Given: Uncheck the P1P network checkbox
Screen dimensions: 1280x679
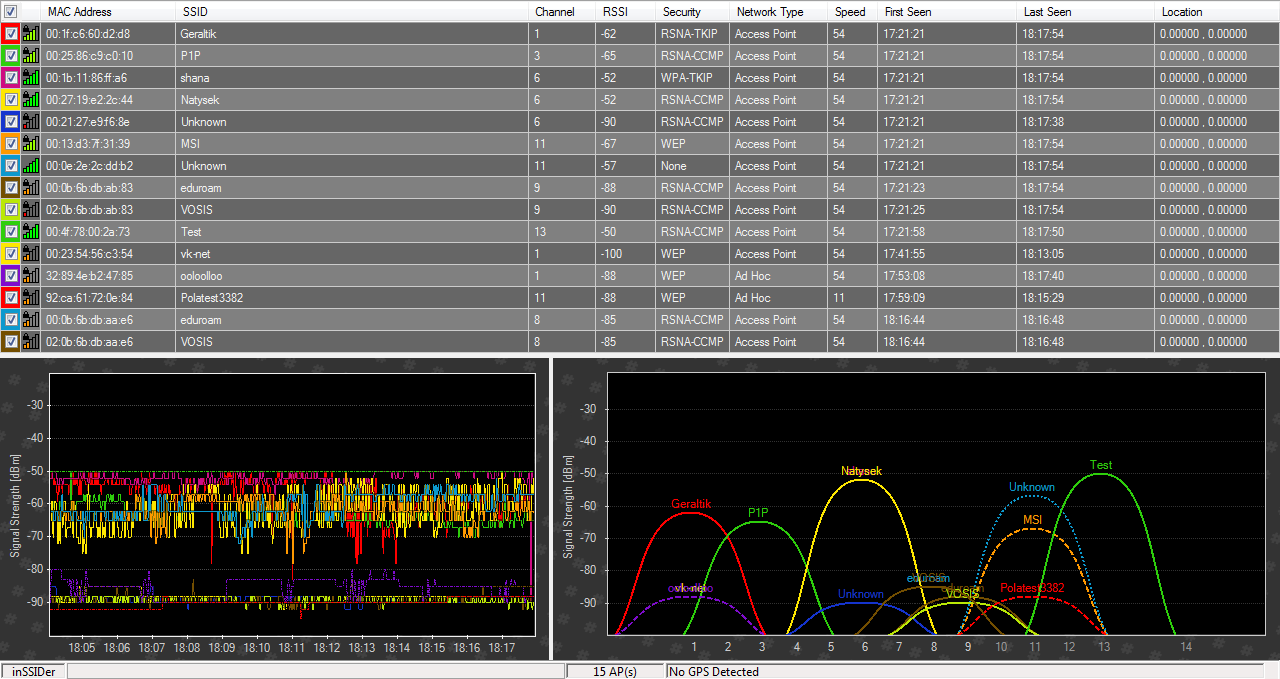Looking at the screenshot, I should click(11, 55).
